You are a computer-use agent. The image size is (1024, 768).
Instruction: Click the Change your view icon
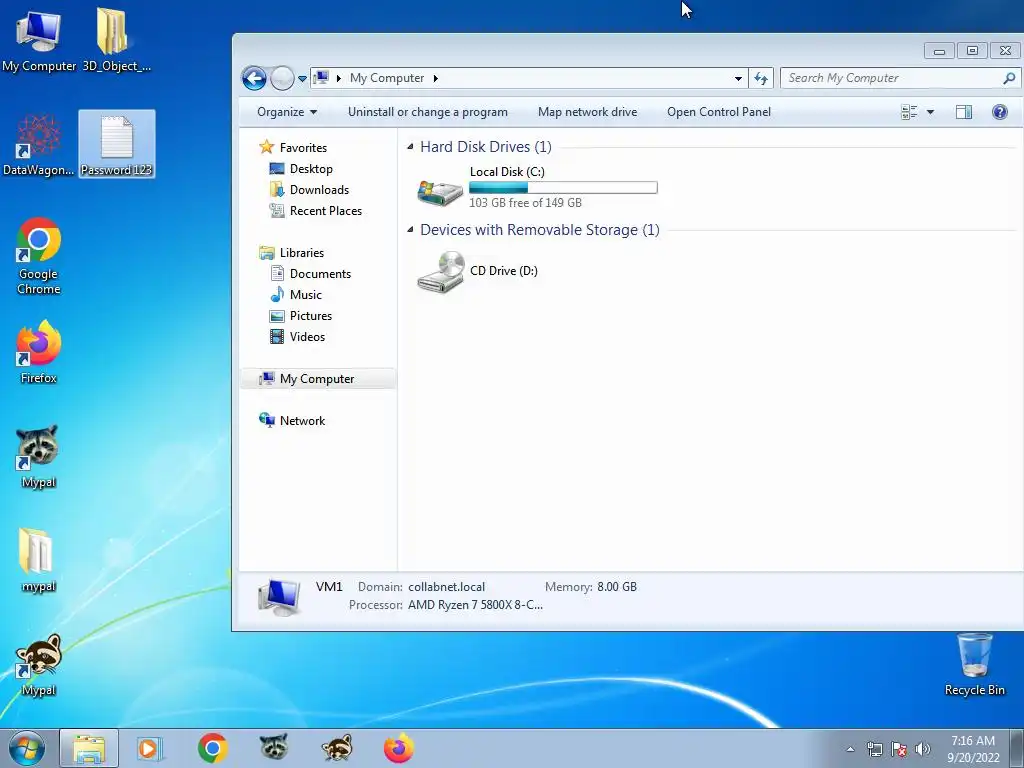point(909,112)
